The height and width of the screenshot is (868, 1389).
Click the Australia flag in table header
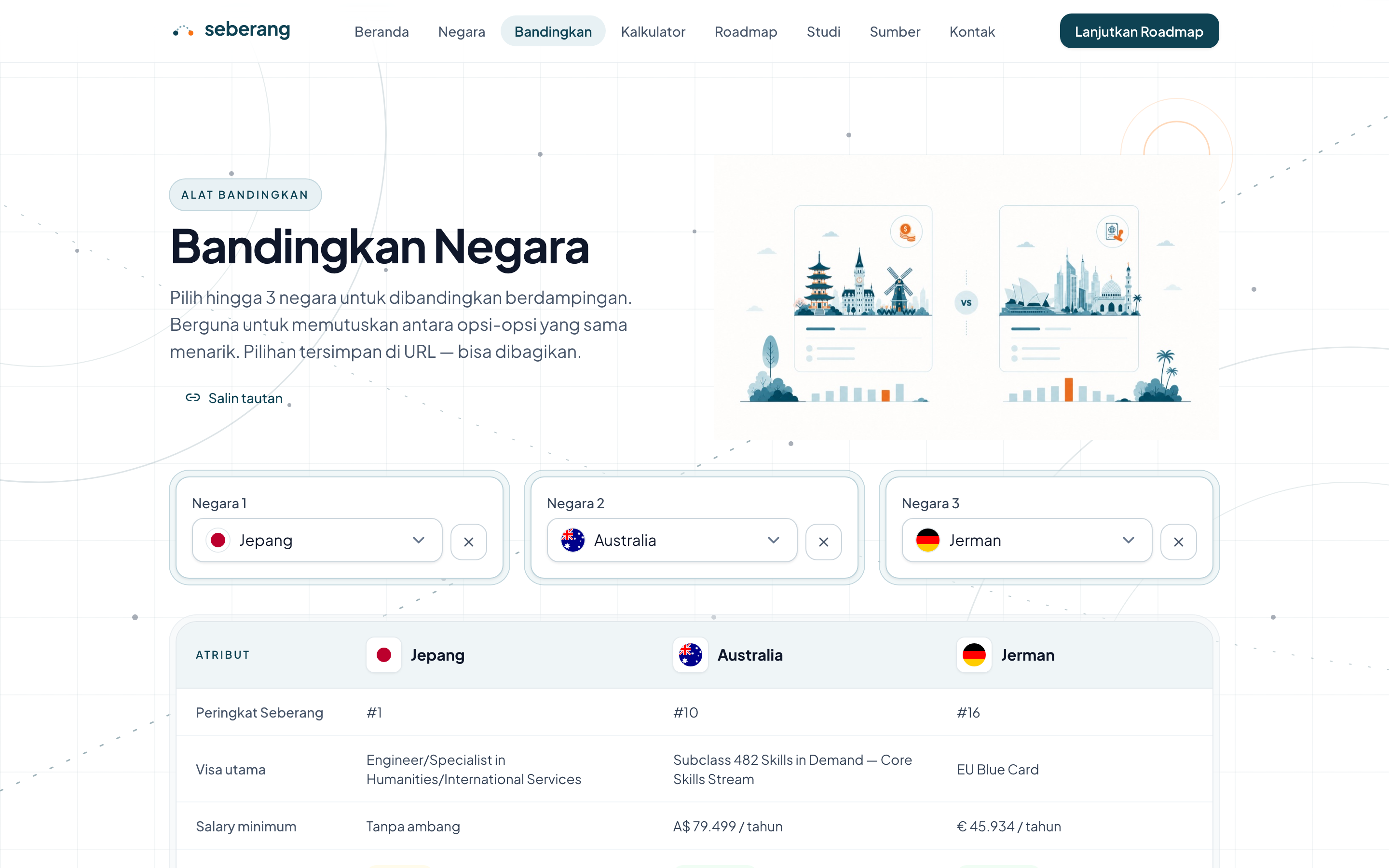pyautogui.click(x=690, y=654)
